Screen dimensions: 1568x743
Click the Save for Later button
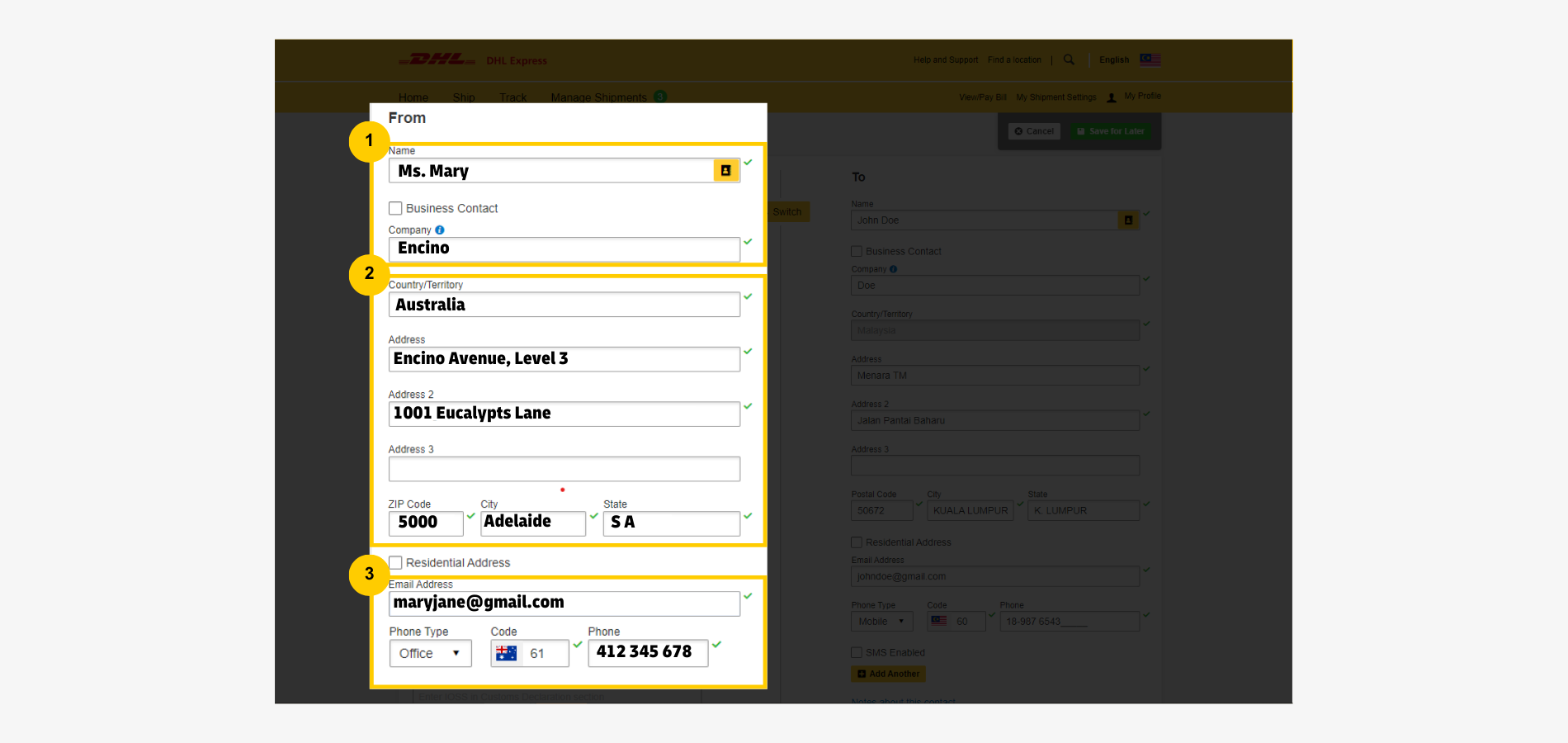click(1111, 131)
